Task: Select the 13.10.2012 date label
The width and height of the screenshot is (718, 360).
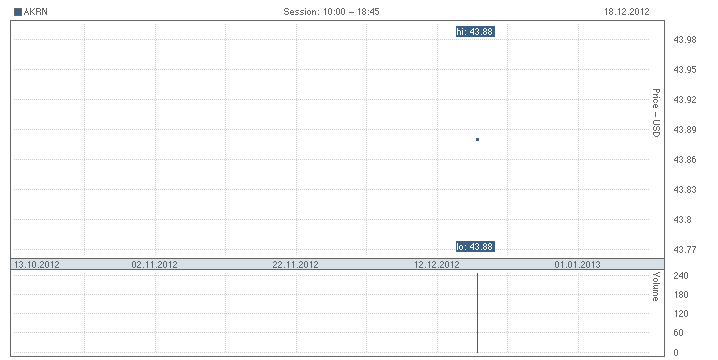Action: [37, 264]
